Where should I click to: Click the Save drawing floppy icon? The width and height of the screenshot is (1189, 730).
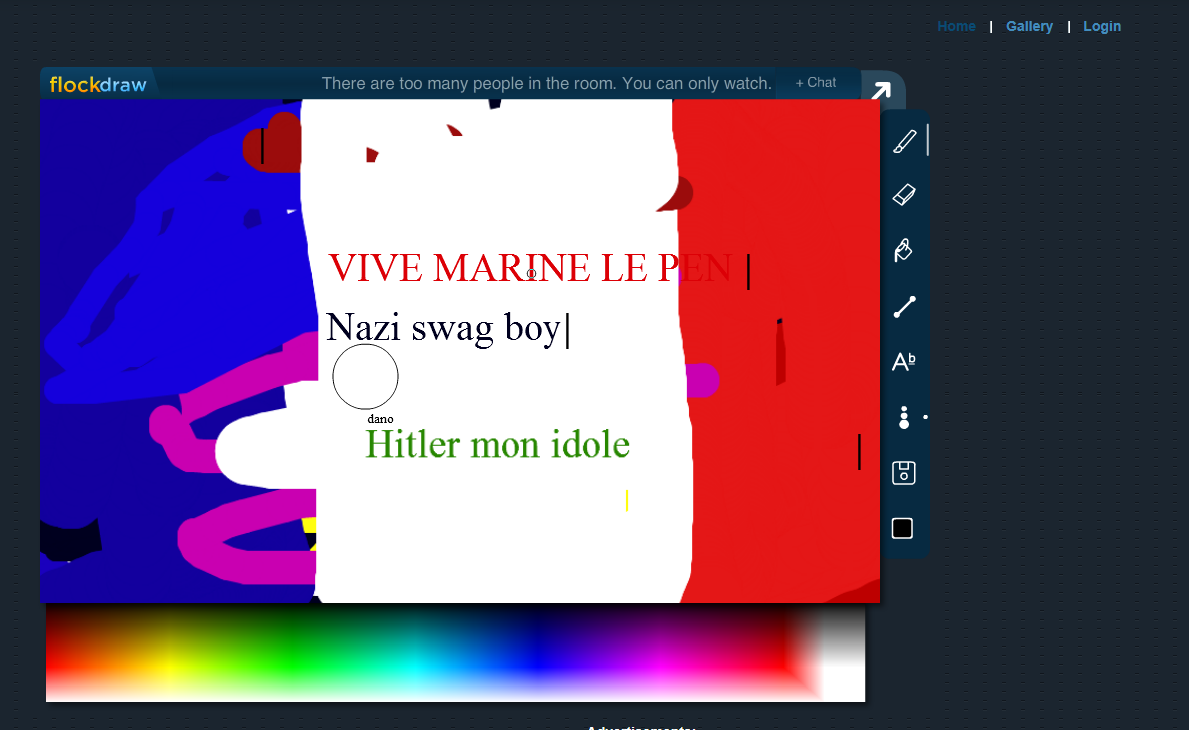coord(904,473)
